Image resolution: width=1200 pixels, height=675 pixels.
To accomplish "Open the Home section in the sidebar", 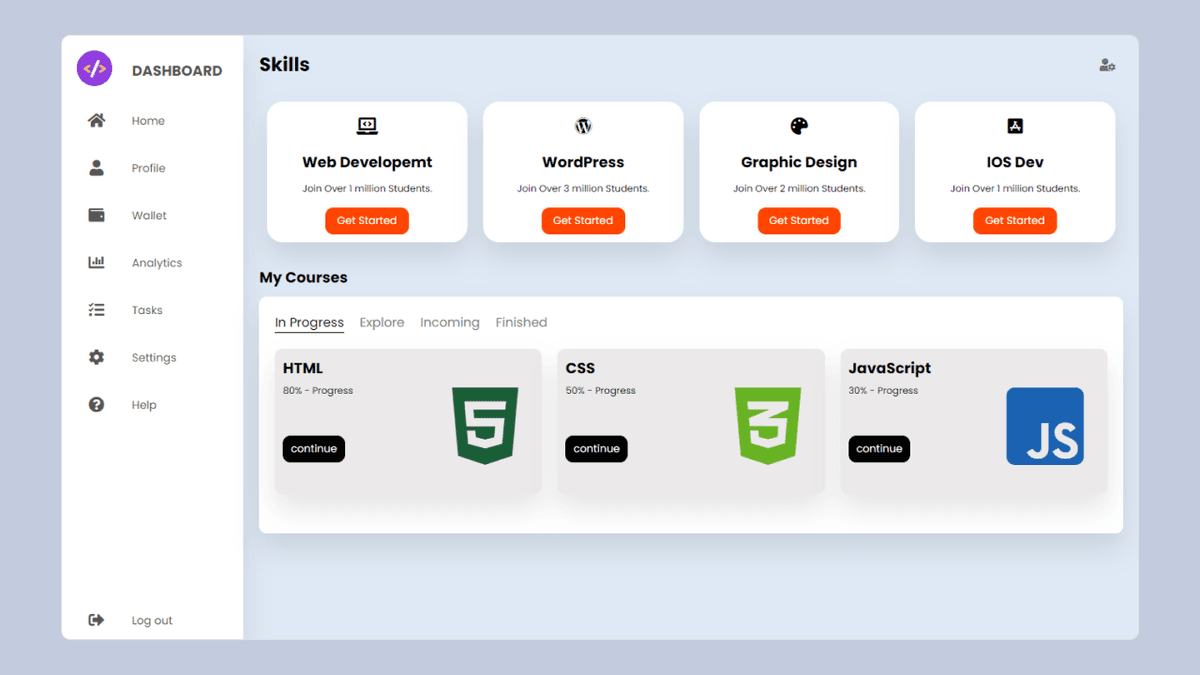I will pos(96,120).
